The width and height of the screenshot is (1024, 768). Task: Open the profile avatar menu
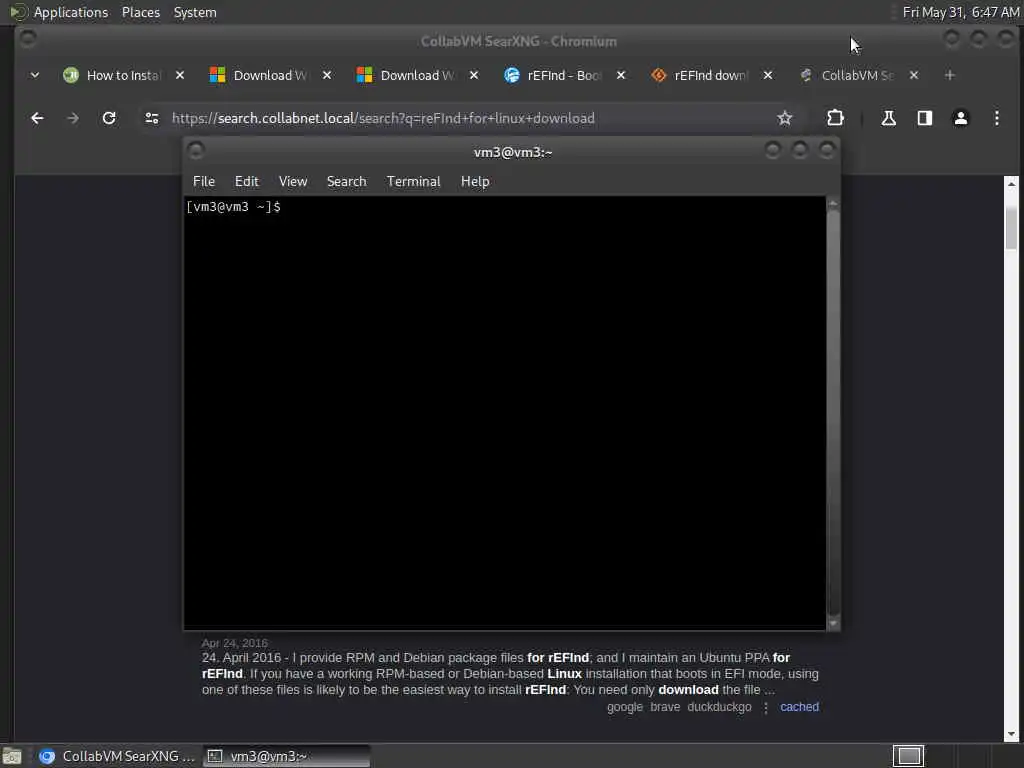pyautogui.click(x=961, y=118)
